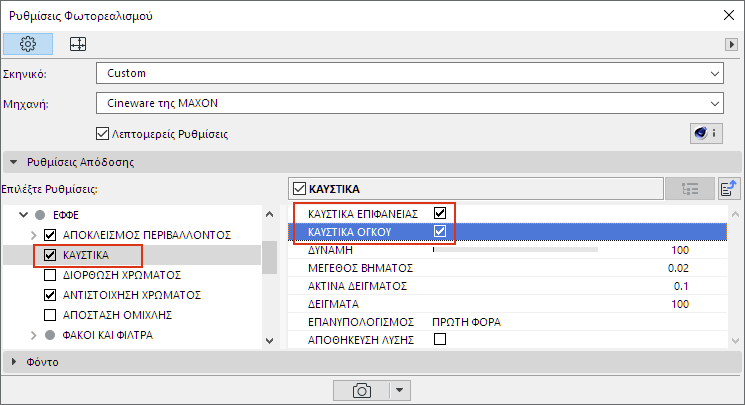Expand the Φόντο section
Image resolution: width=745 pixels, height=405 pixels.
pyautogui.click(x=14, y=362)
